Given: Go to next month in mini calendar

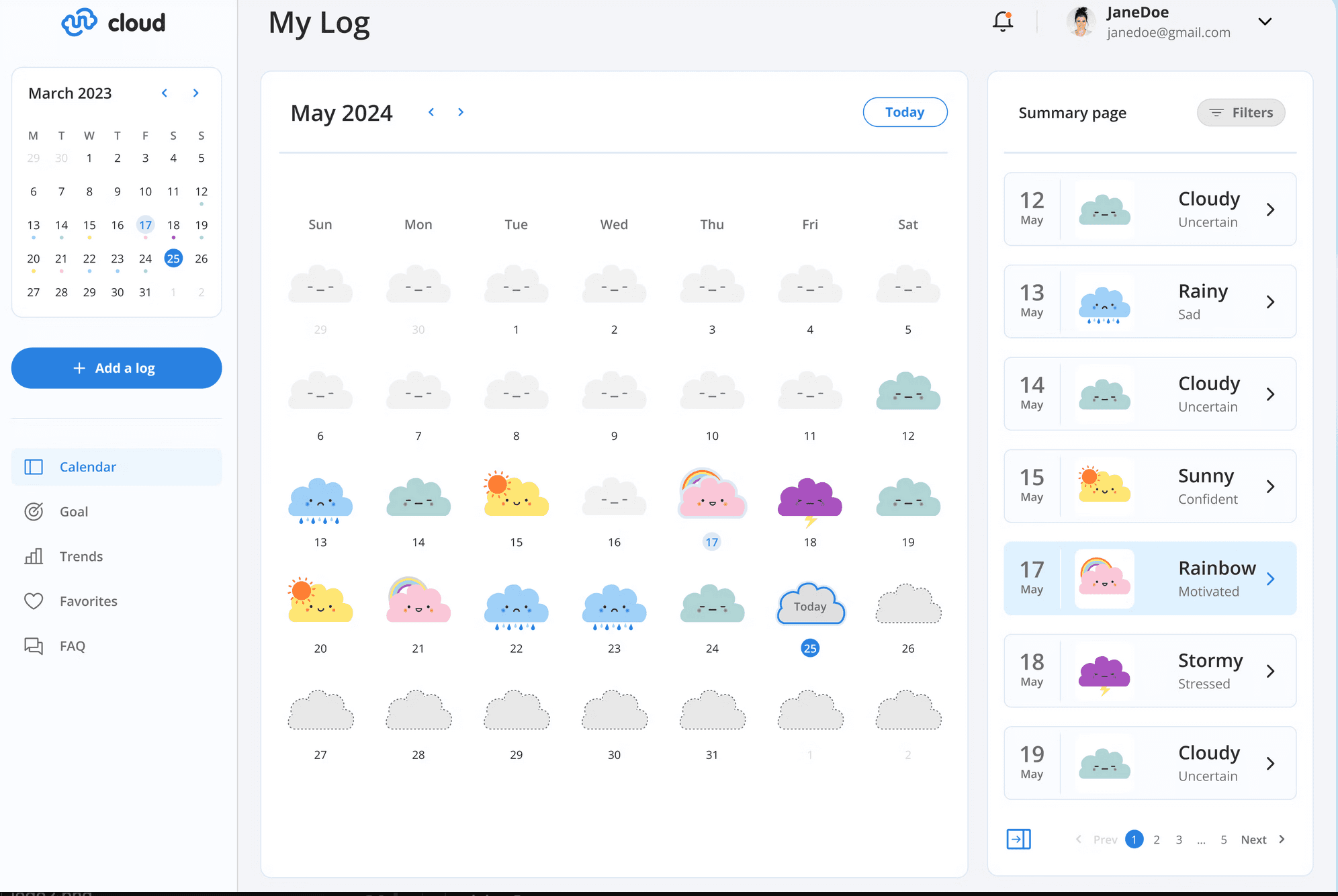Looking at the screenshot, I should [196, 93].
